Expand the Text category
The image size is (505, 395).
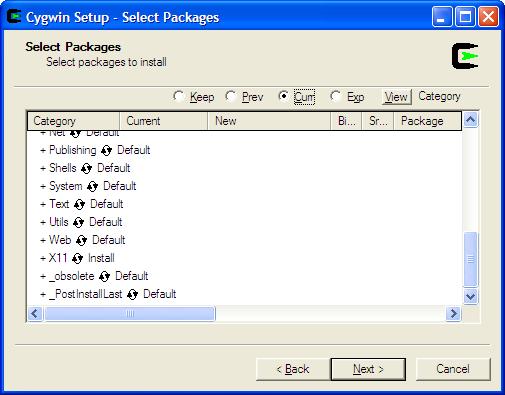43,205
